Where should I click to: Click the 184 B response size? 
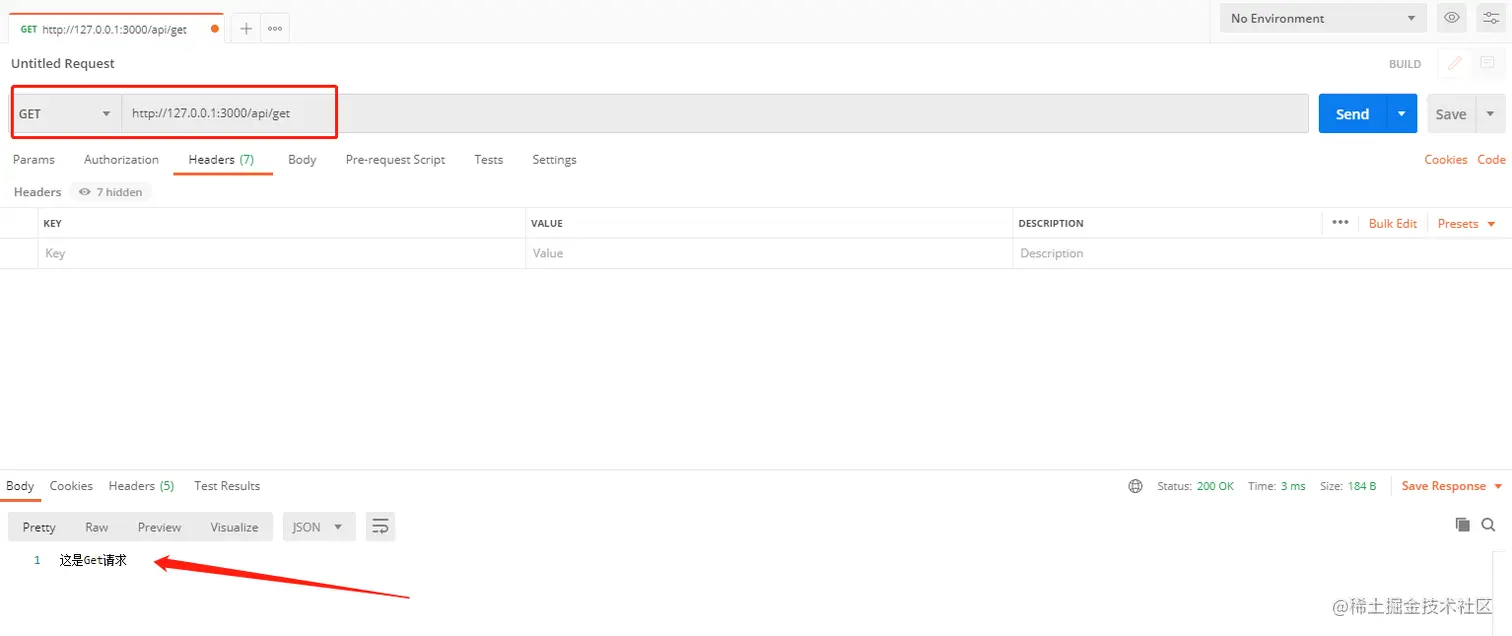[1361, 486]
